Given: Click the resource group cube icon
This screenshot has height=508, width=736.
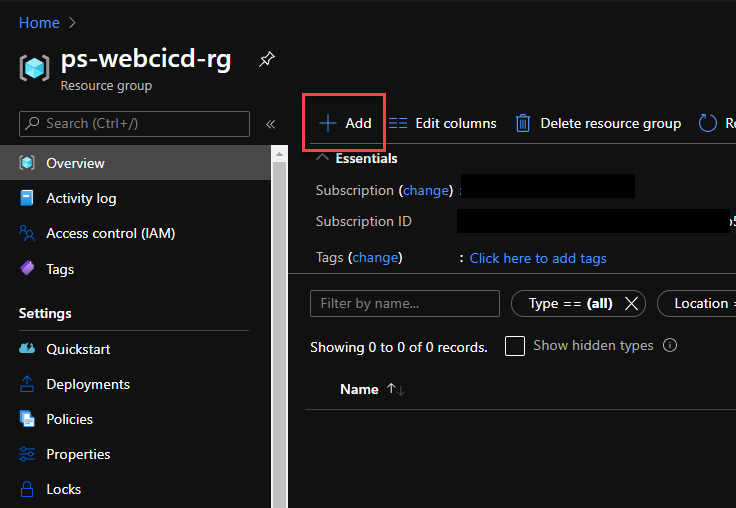Looking at the screenshot, I should coord(35,68).
